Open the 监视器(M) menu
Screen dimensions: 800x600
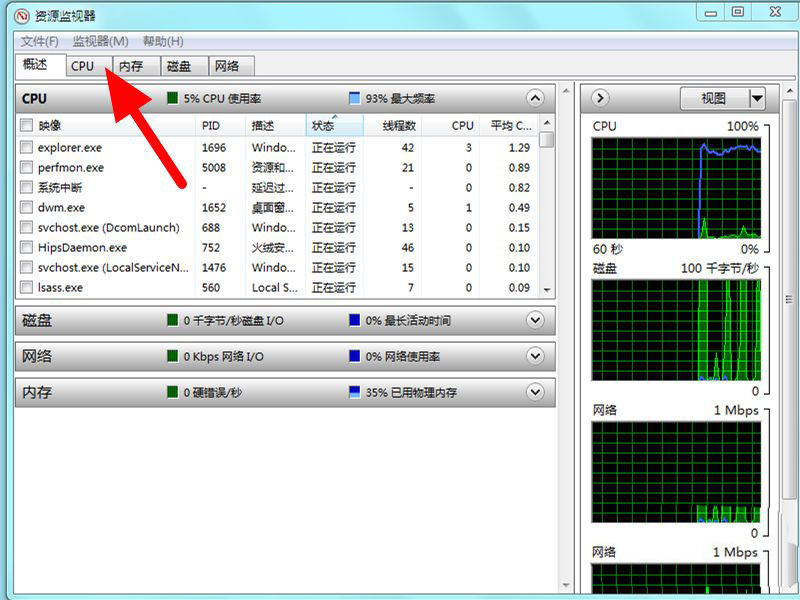click(x=100, y=41)
